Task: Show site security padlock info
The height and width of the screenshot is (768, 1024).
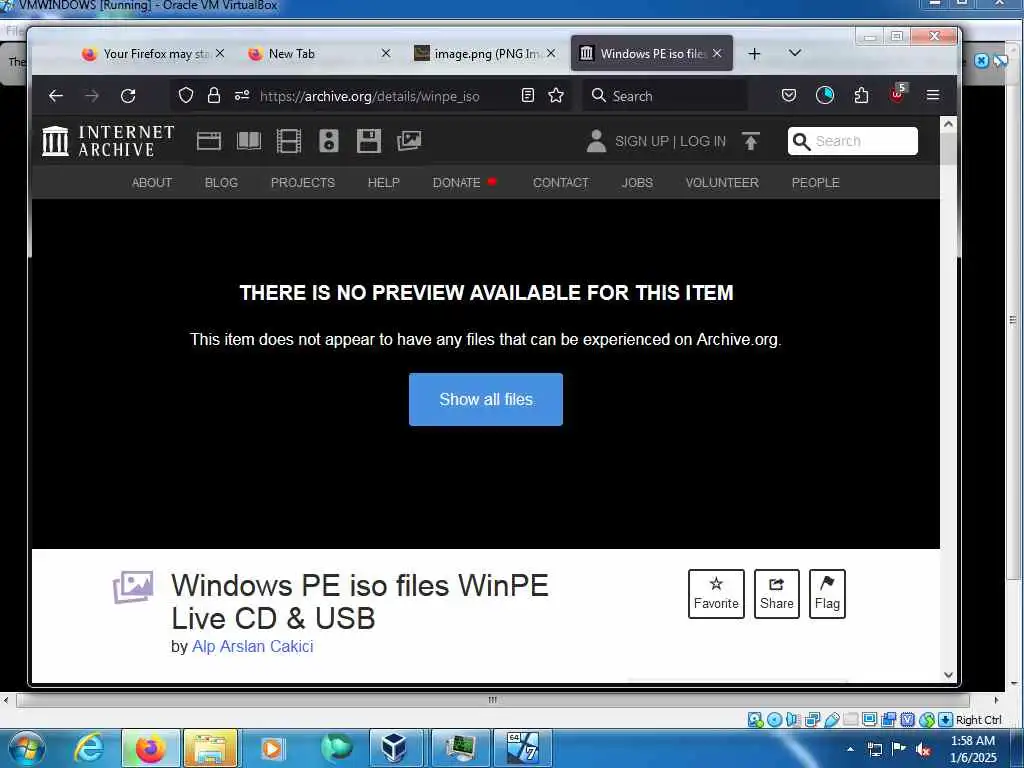Action: pyautogui.click(x=214, y=96)
